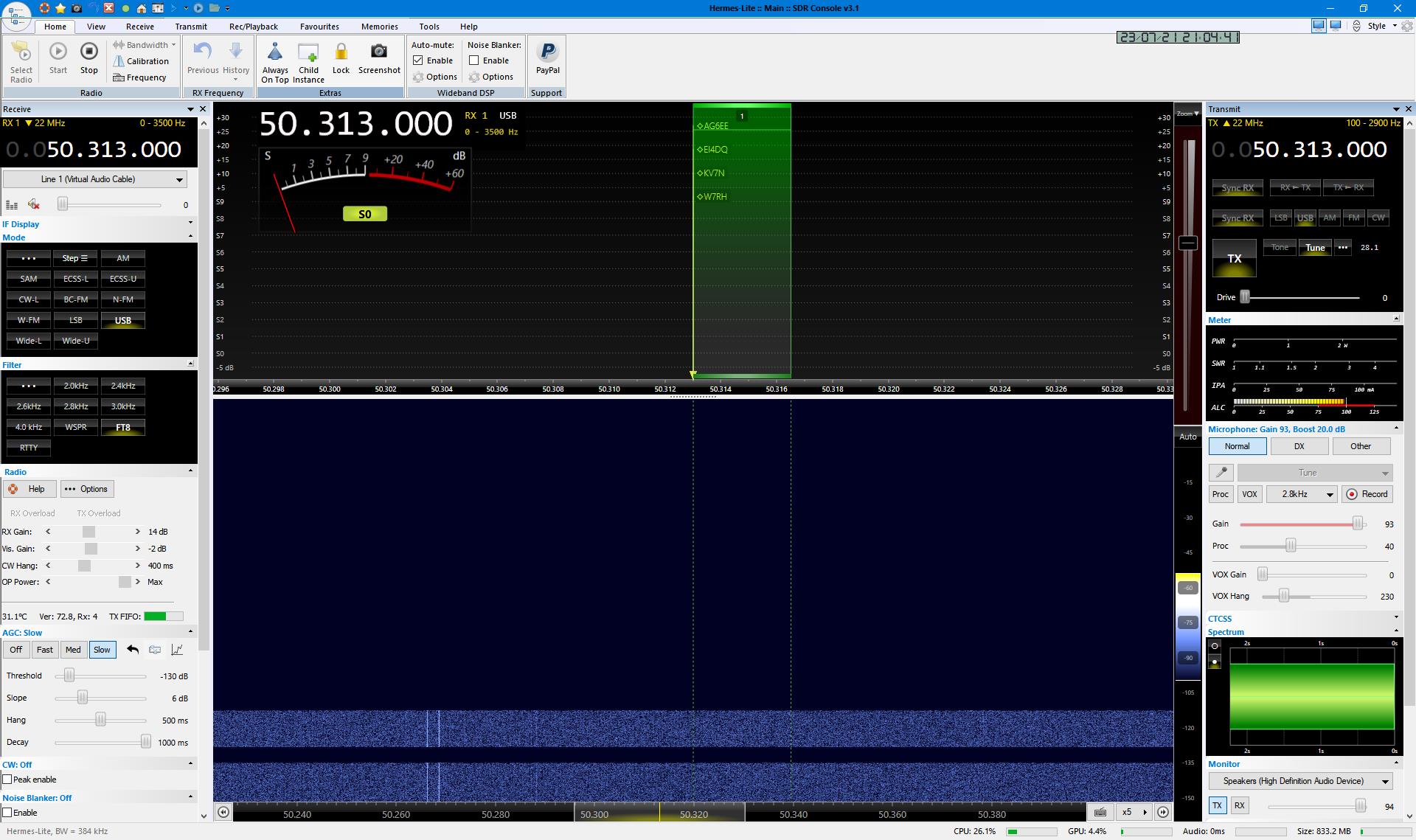Click the Screenshot camera icon
The width and height of the screenshot is (1416, 840).
coord(378,52)
